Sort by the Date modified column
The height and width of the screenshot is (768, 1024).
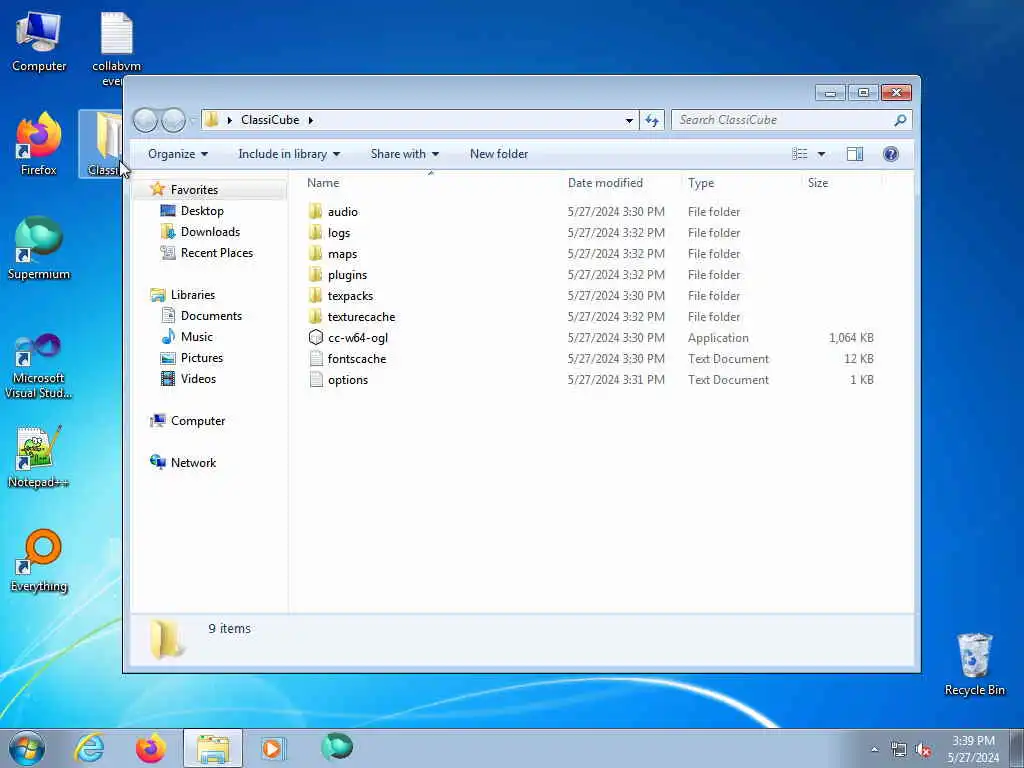[622, 183]
